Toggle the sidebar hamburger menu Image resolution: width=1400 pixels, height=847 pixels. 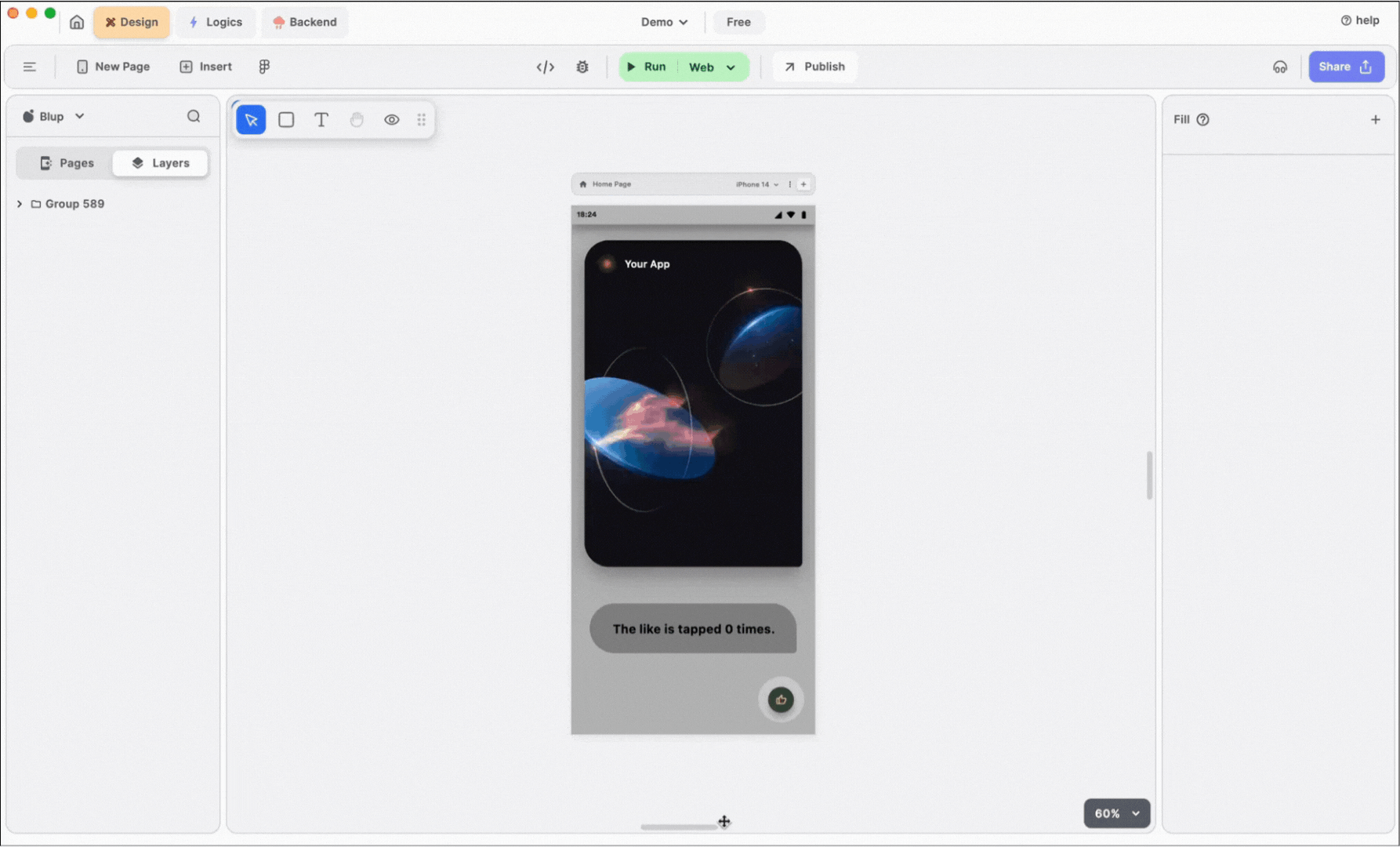pyautogui.click(x=30, y=67)
